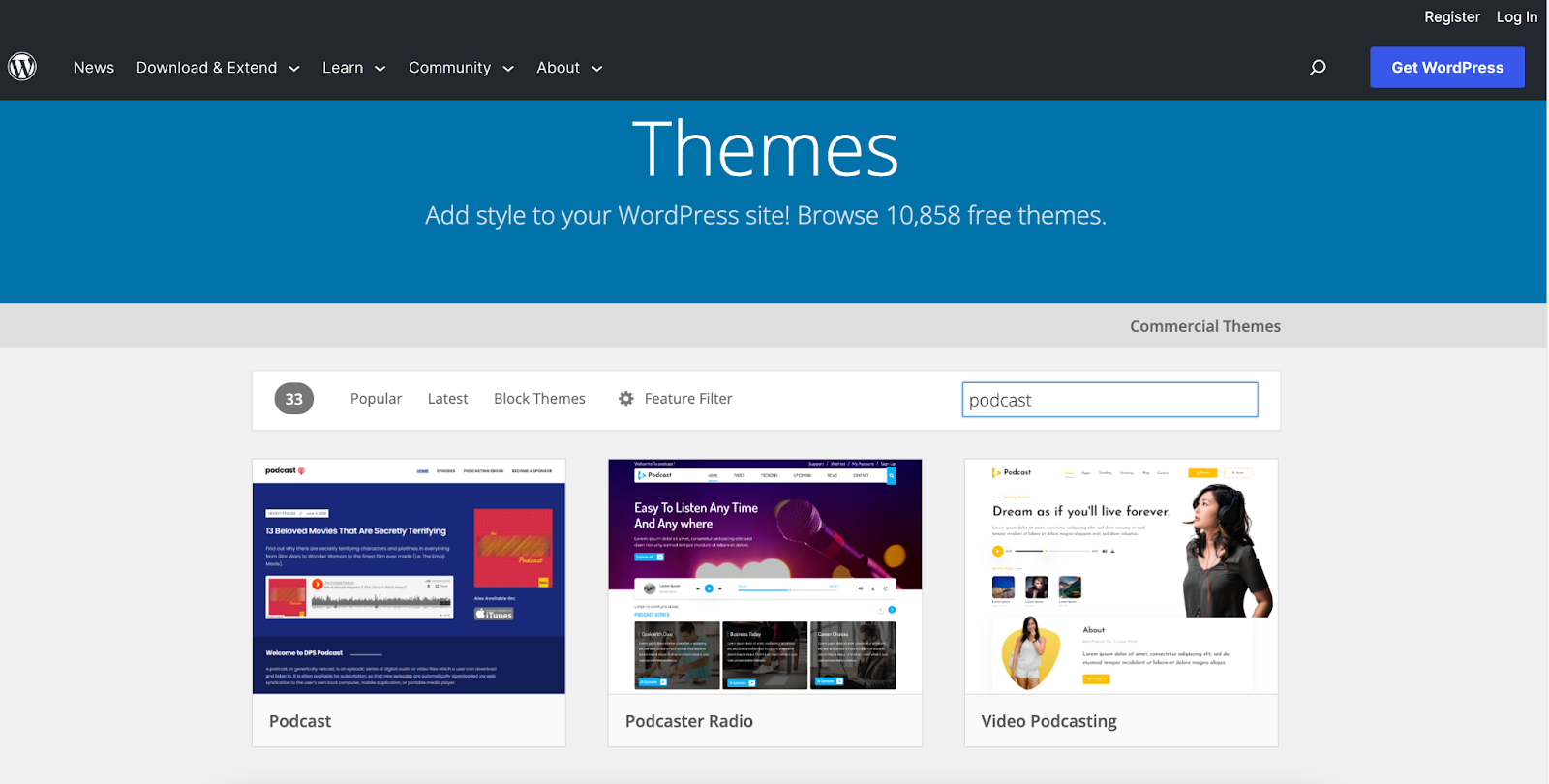The height and width of the screenshot is (784, 1549).
Task: Switch to the Popular themes tab
Action: pos(376,399)
